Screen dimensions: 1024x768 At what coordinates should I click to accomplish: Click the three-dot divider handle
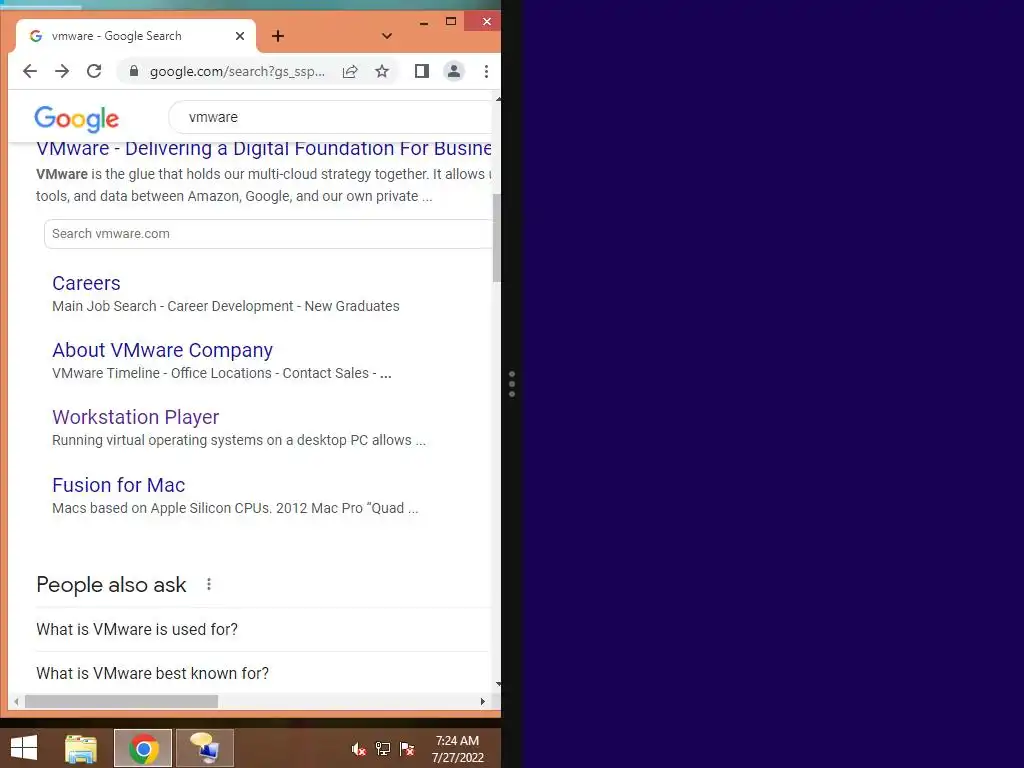(x=512, y=384)
